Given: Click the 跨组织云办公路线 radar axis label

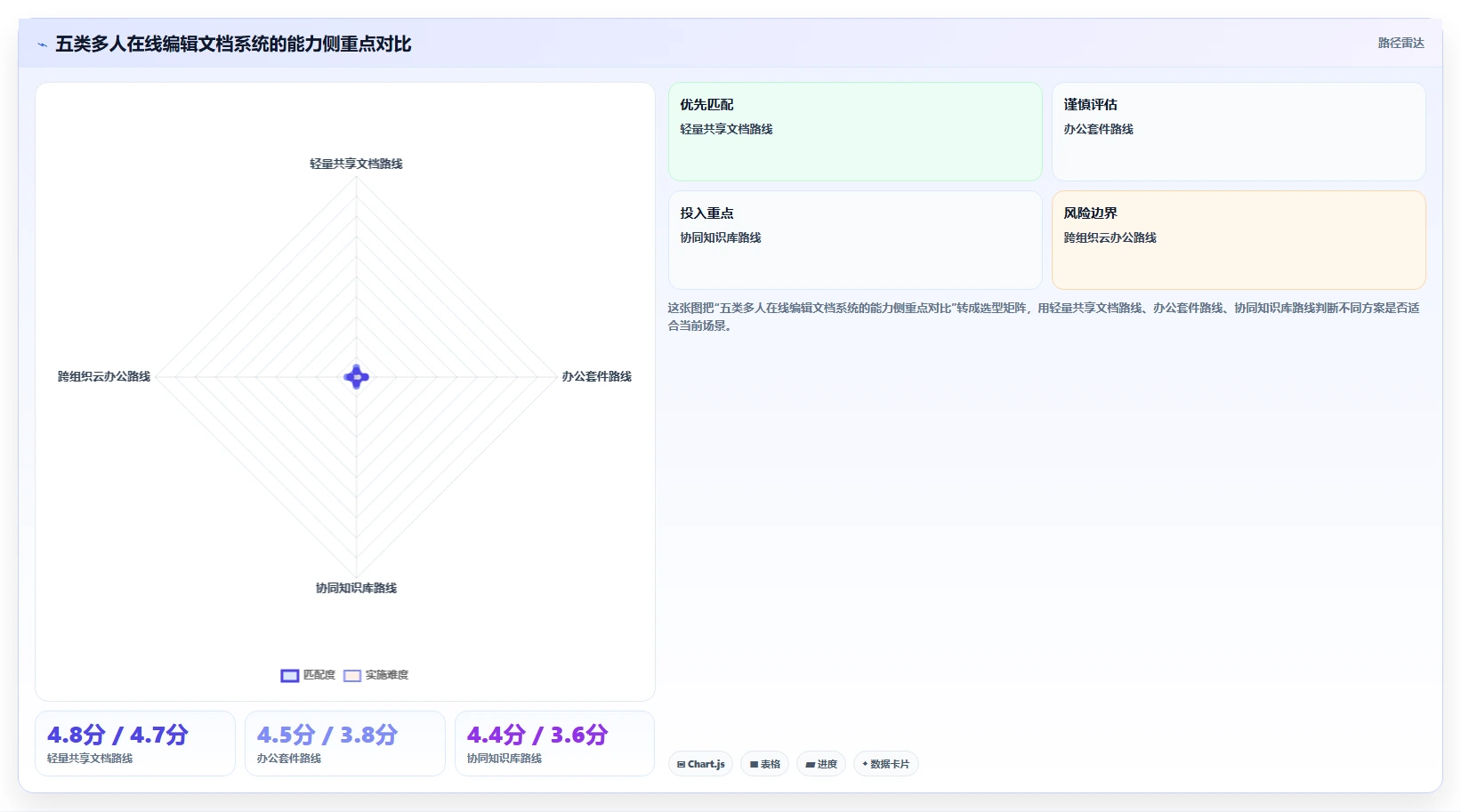Looking at the screenshot, I should click(104, 376).
